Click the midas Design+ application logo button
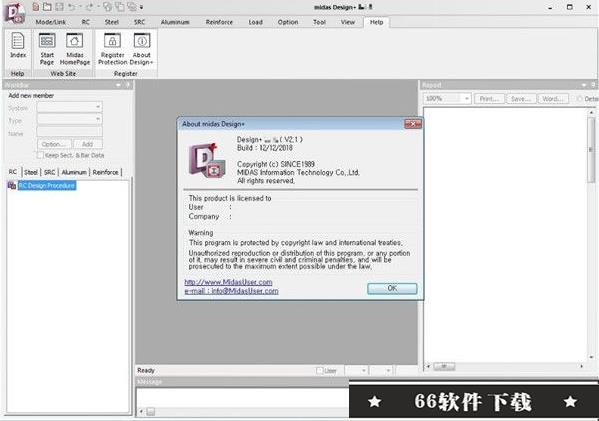Image resolution: width=599 pixels, height=421 pixels. tap(15, 13)
